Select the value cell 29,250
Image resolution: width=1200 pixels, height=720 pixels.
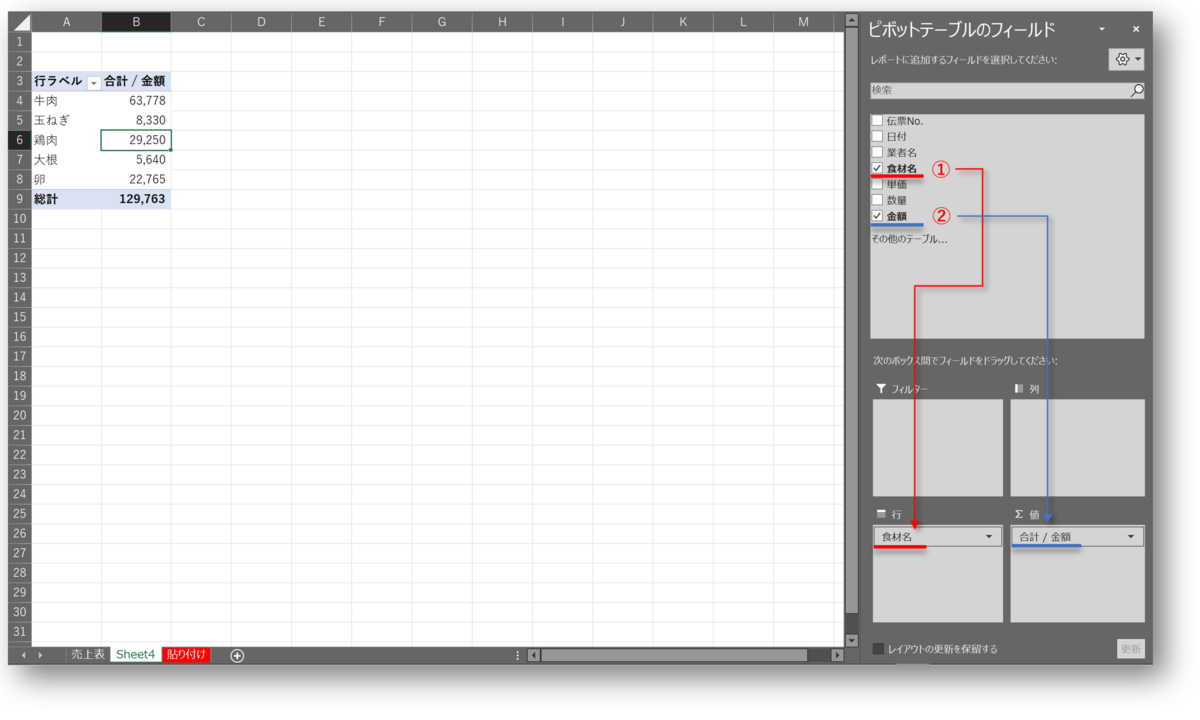coord(136,140)
